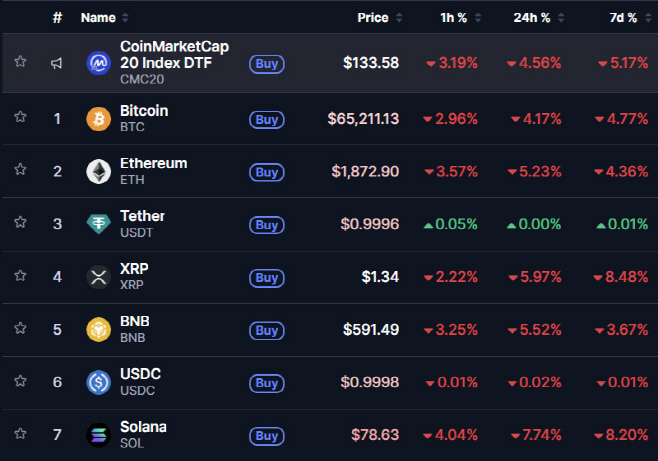The width and height of the screenshot is (658, 461).
Task: Toggle the watchlist star for Solana
Action: [20, 435]
